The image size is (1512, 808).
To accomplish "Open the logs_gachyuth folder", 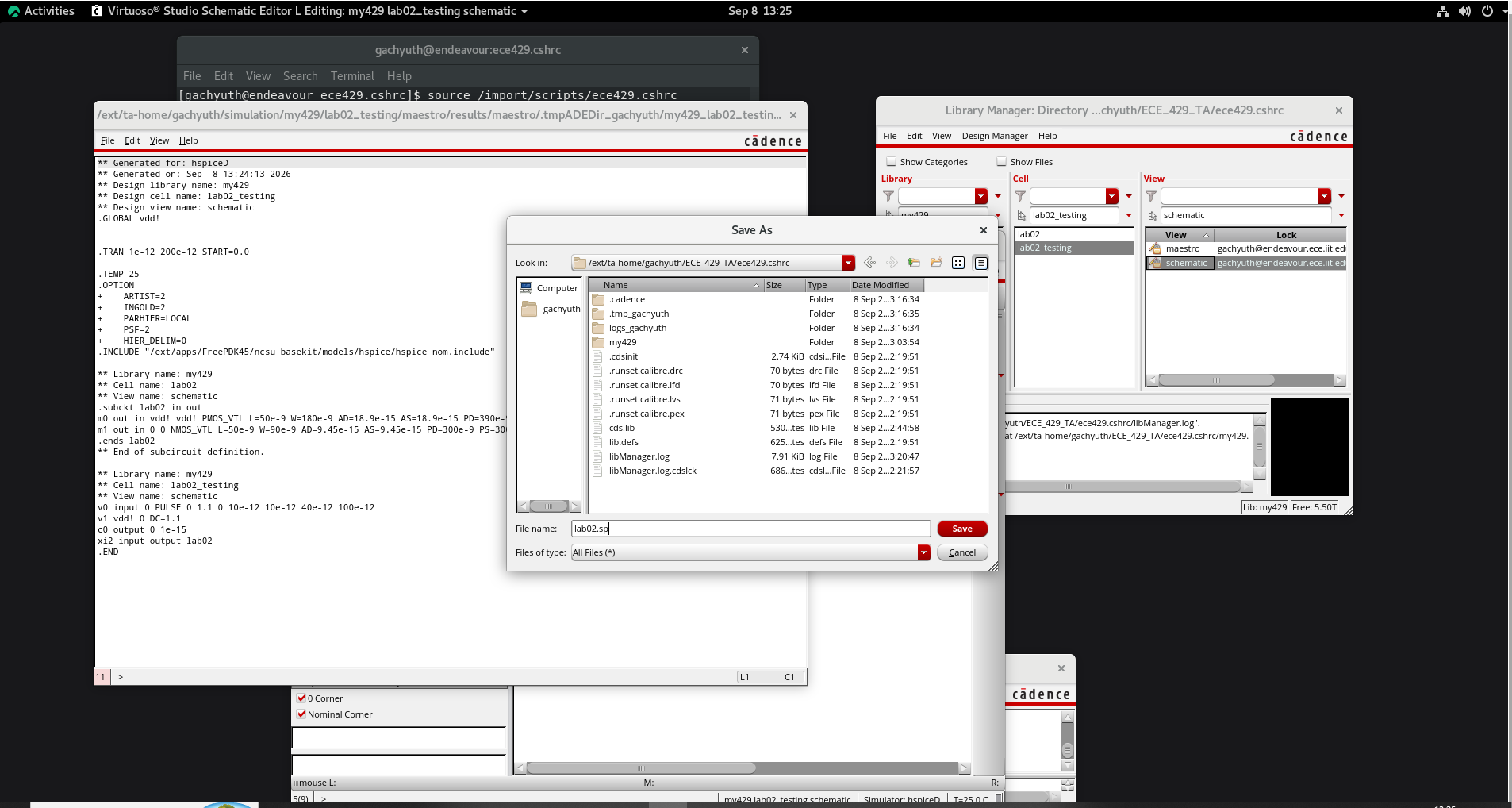I will pos(637,328).
